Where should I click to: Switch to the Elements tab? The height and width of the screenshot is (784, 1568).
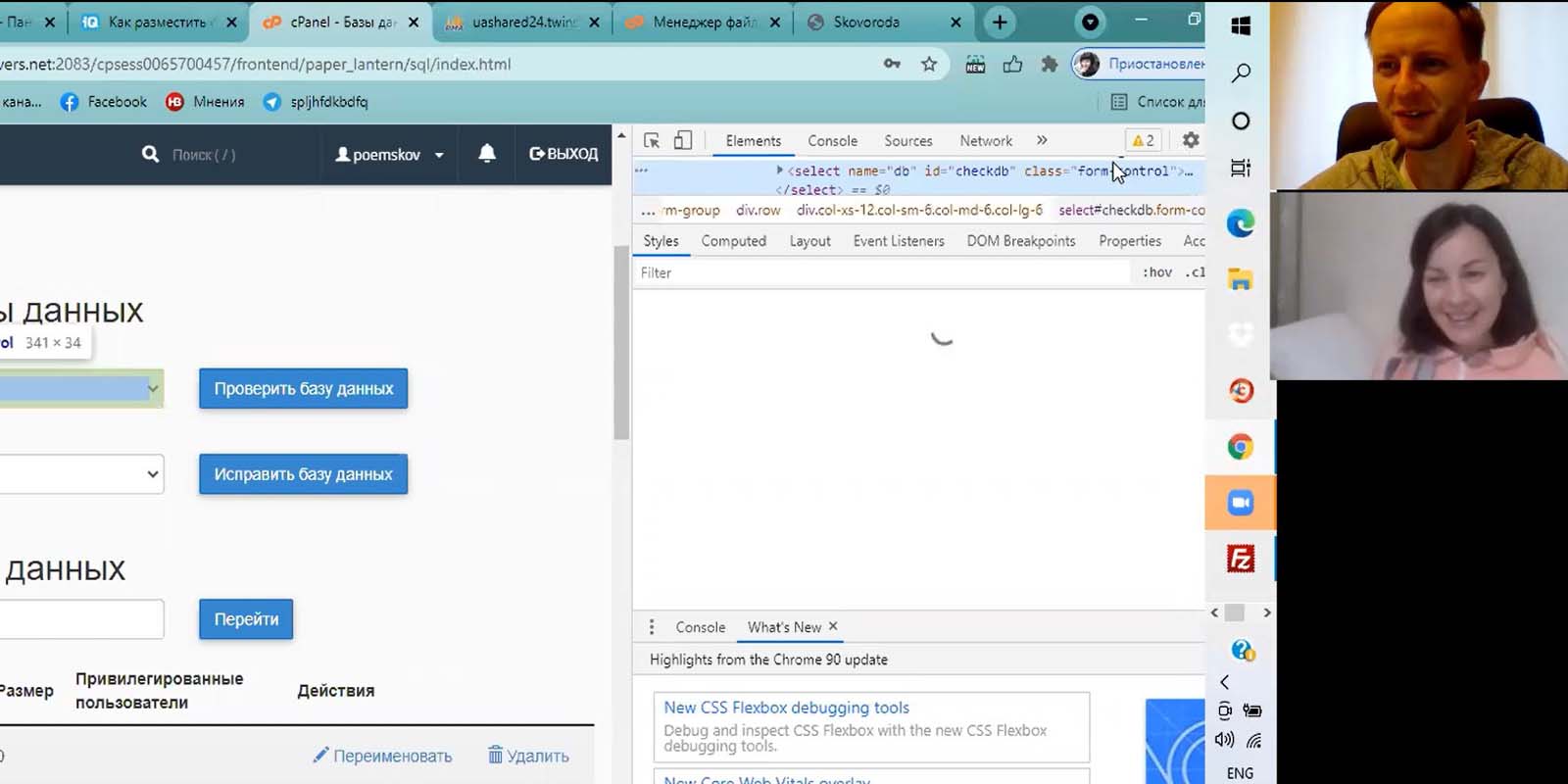pos(754,141)
